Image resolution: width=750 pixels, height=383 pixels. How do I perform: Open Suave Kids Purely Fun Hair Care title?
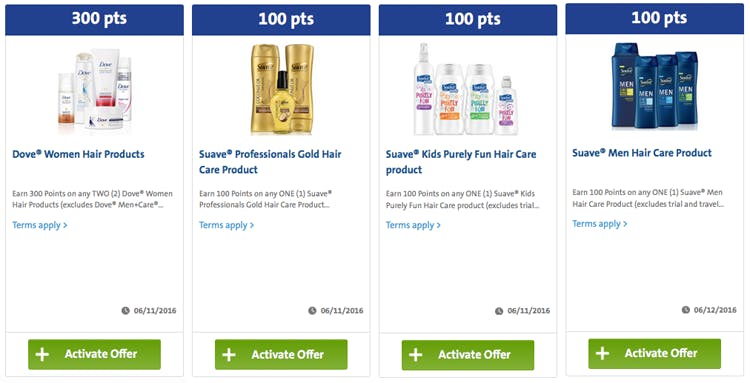pyautogui.click(x=461, y=162)
